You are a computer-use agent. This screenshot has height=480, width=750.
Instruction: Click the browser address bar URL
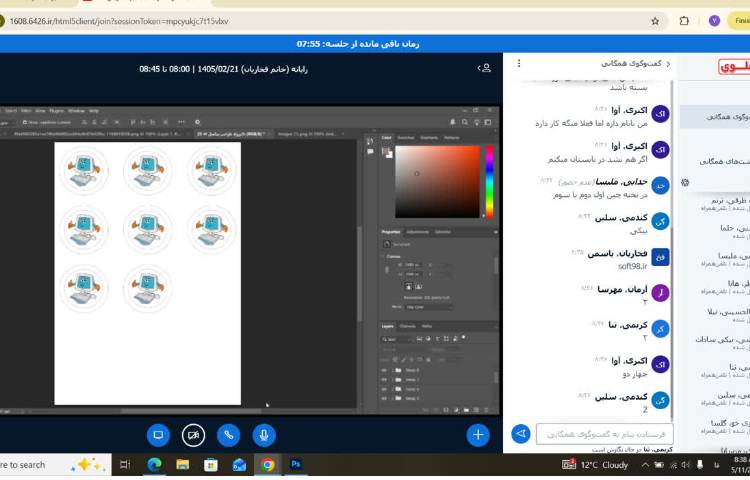tap(119, 21)
